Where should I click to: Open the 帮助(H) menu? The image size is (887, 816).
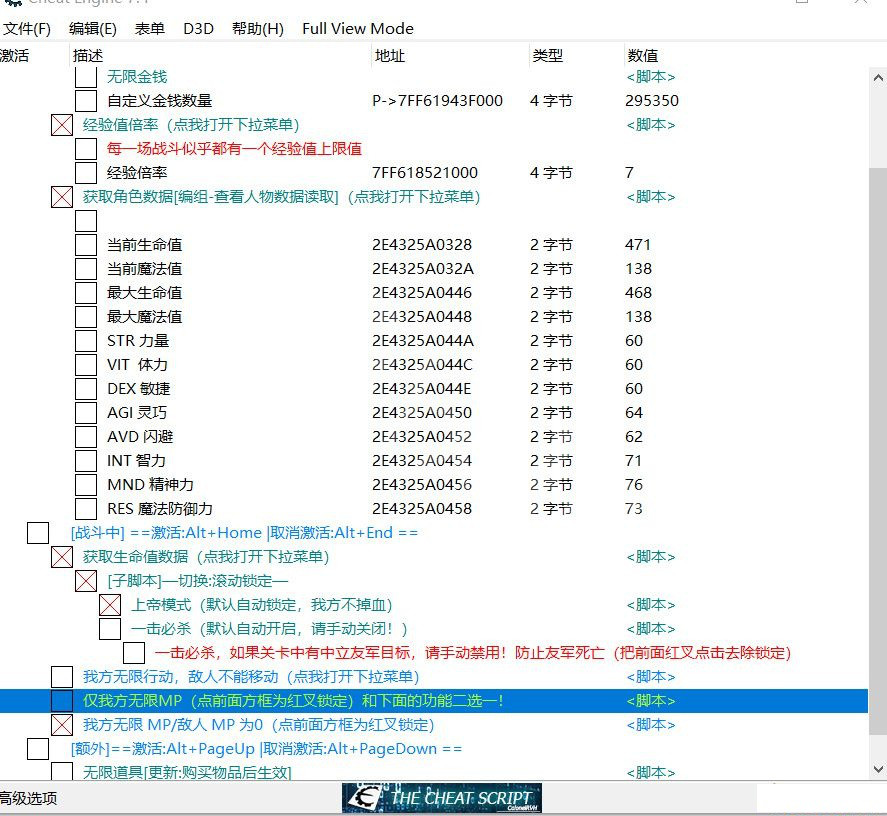tap(257, 29)
